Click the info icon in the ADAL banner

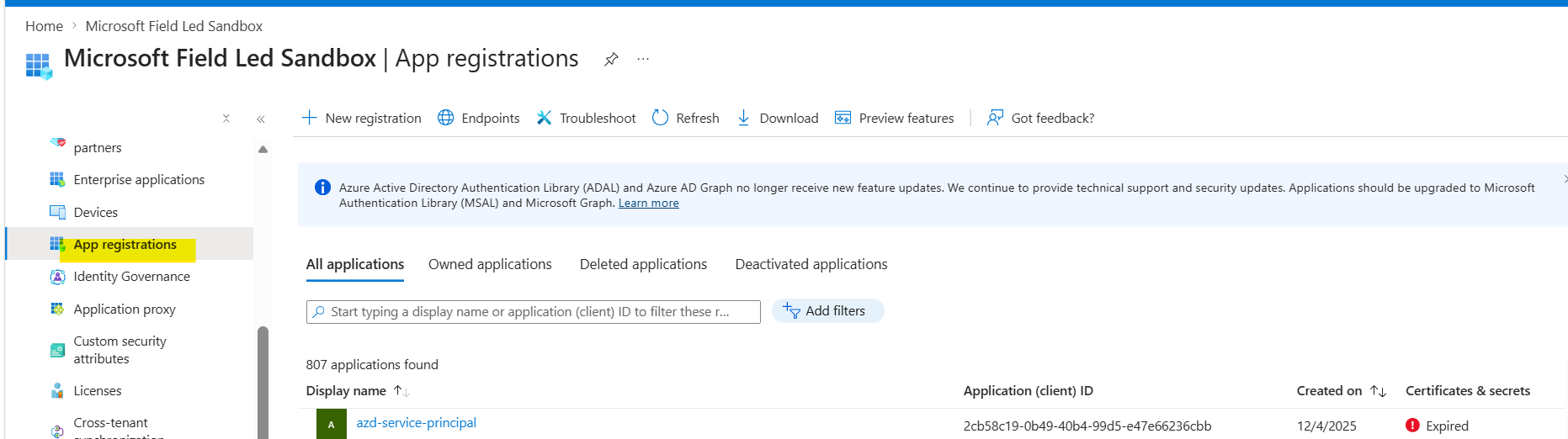tap(322, 188)
